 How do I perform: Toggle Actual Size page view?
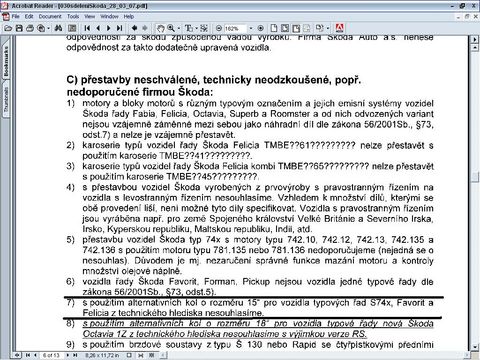tap(274, 28)
